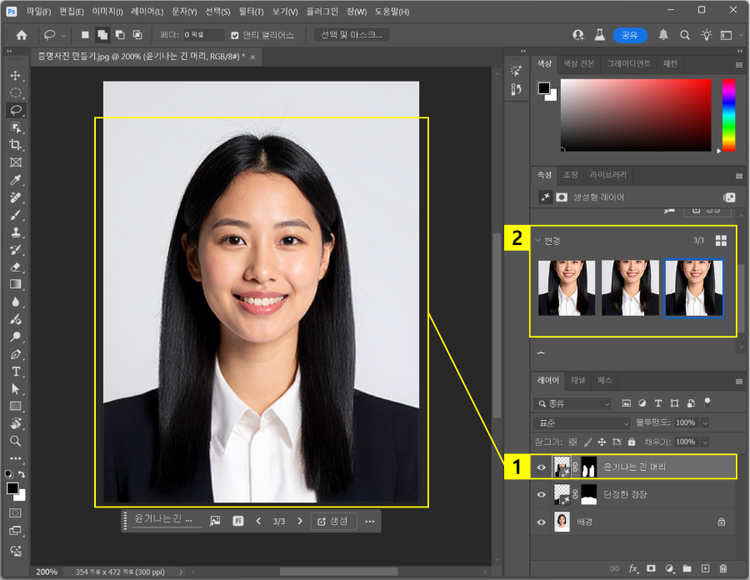The height and width of the screenshot is (580, 750).
Task: Select the Eyedropper tool
Action: (x=16, y=180)
